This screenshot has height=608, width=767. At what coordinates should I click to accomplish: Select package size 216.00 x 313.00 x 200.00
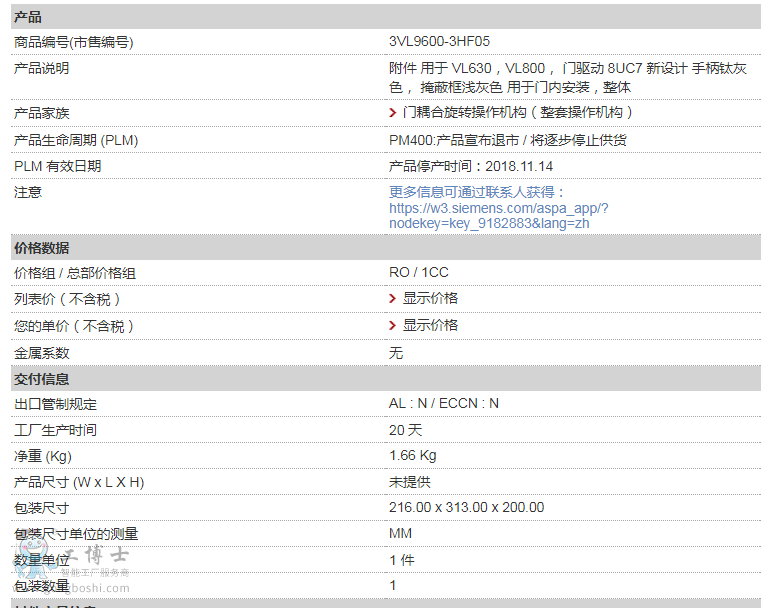click(x=466, y=507)
